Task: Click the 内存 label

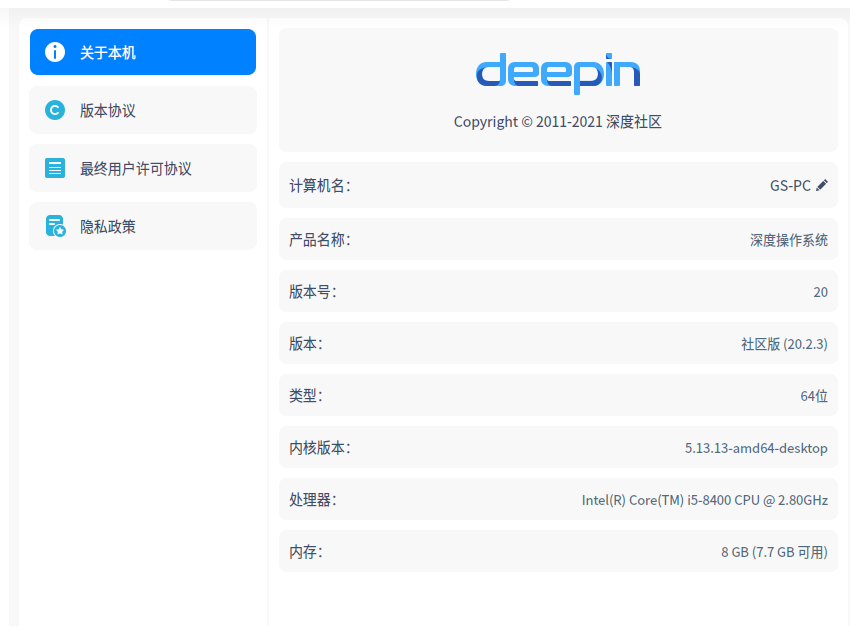Action: 306,552
